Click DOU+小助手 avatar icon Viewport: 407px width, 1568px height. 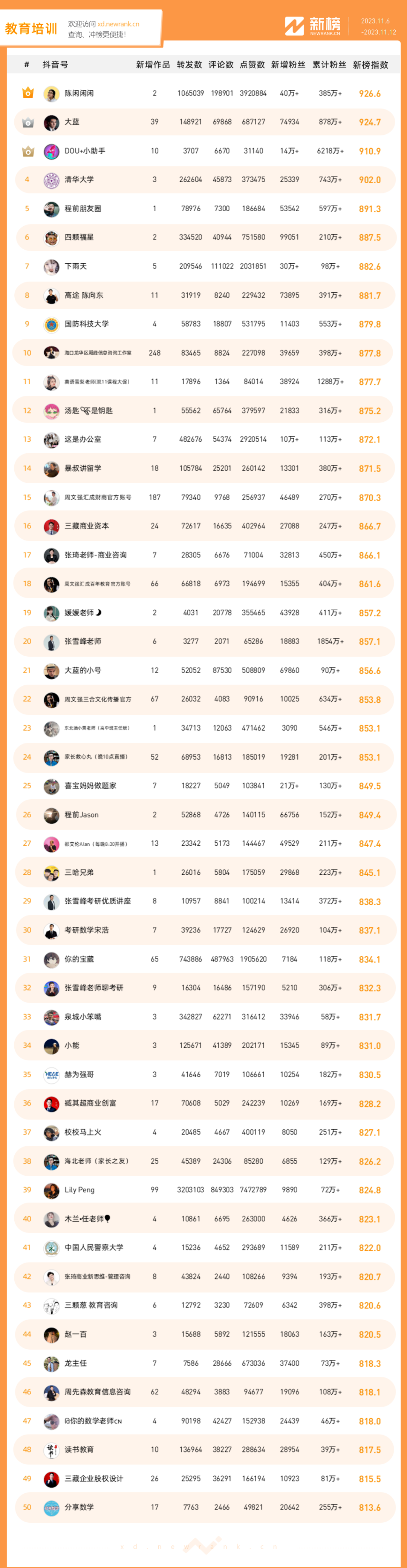click(x=52, y=151)
